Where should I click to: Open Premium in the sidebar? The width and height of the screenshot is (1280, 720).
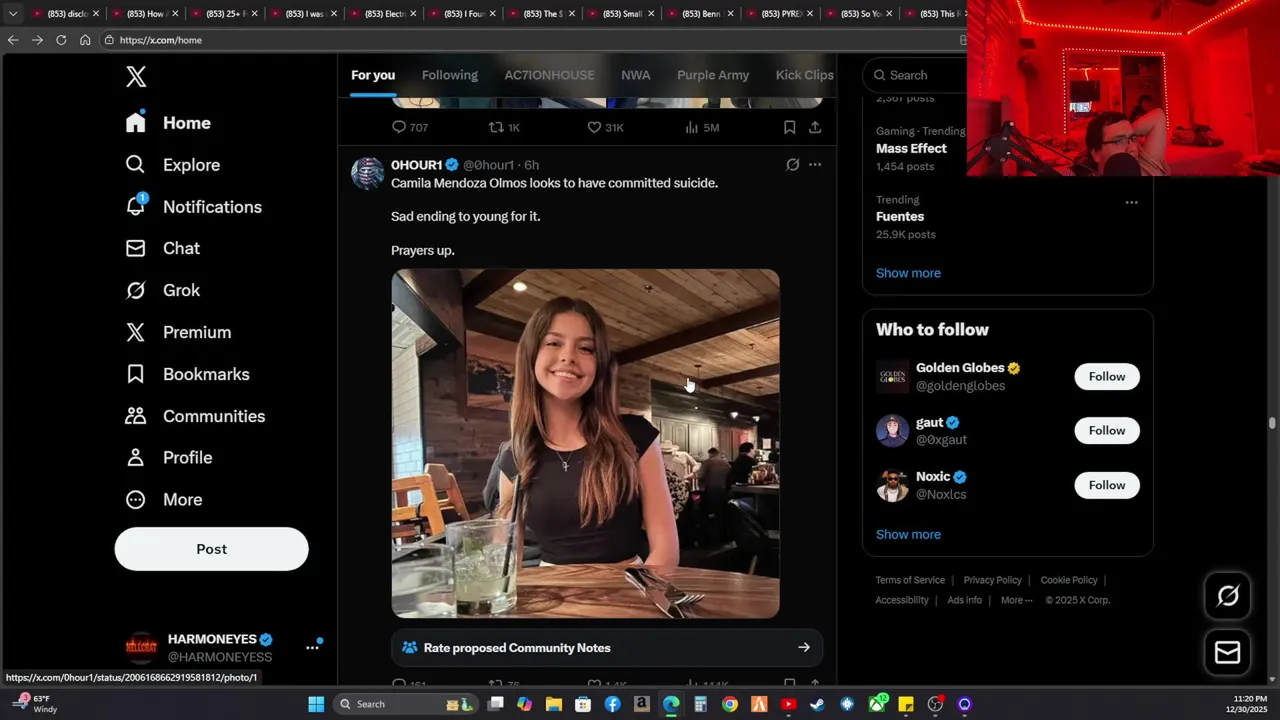click(178, 332)
